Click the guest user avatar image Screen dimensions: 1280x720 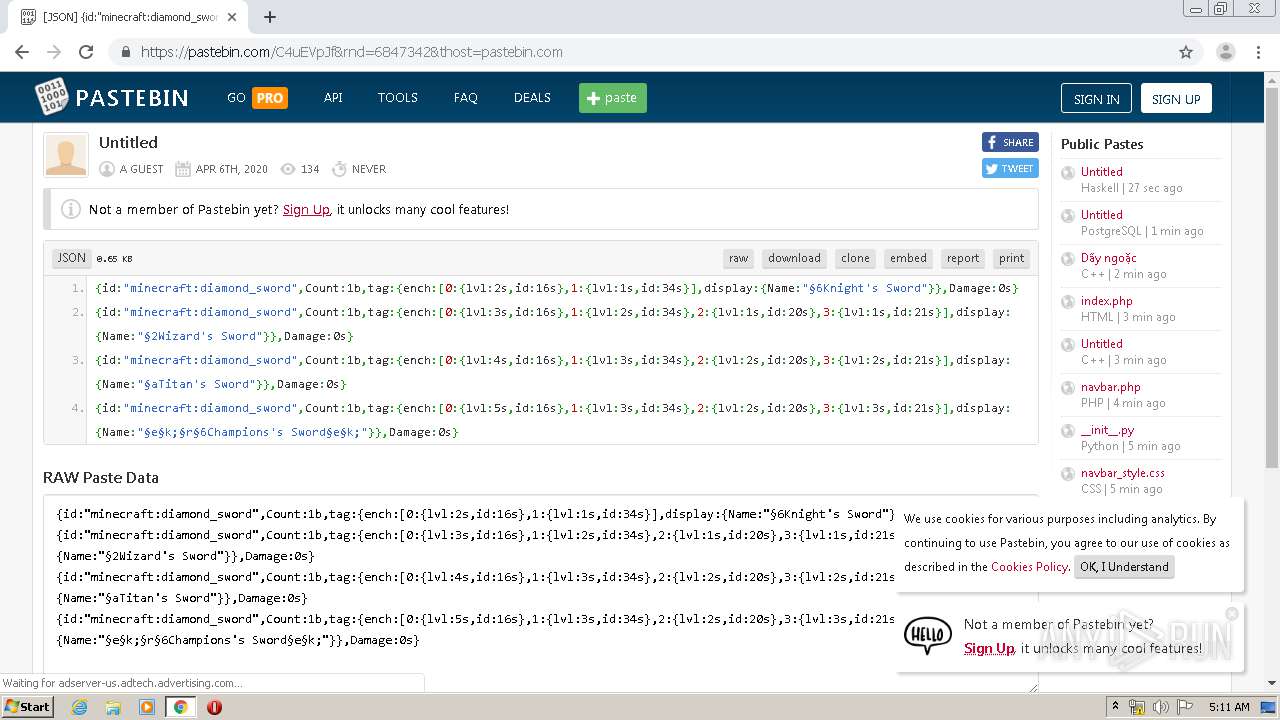coord(66,155)
